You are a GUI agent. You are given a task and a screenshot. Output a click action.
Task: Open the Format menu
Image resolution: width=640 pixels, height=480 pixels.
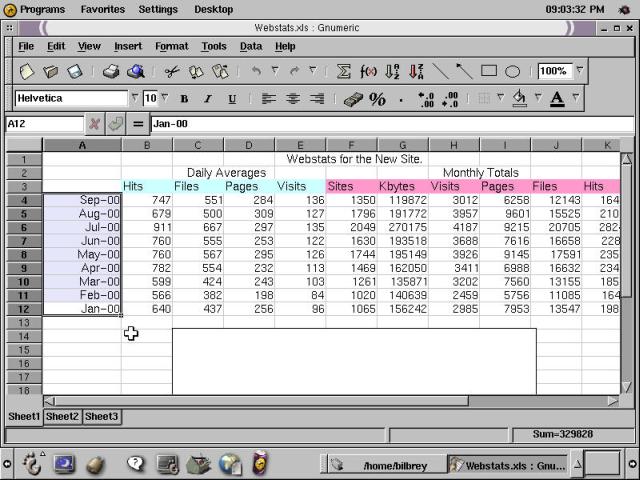(x=171, y=46)
